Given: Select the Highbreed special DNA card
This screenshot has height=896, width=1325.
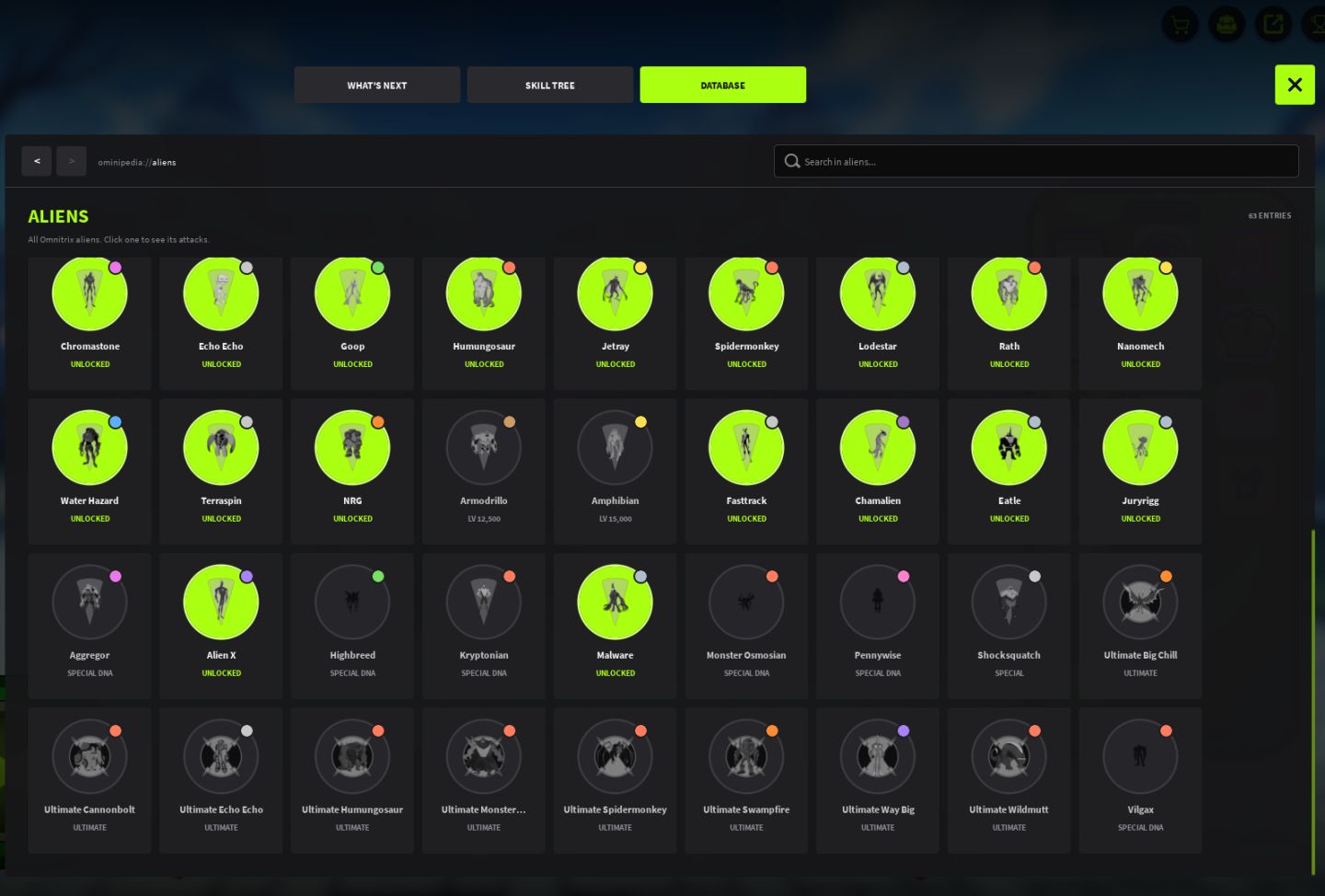Looking at the screenshot, I should (352, 626).
